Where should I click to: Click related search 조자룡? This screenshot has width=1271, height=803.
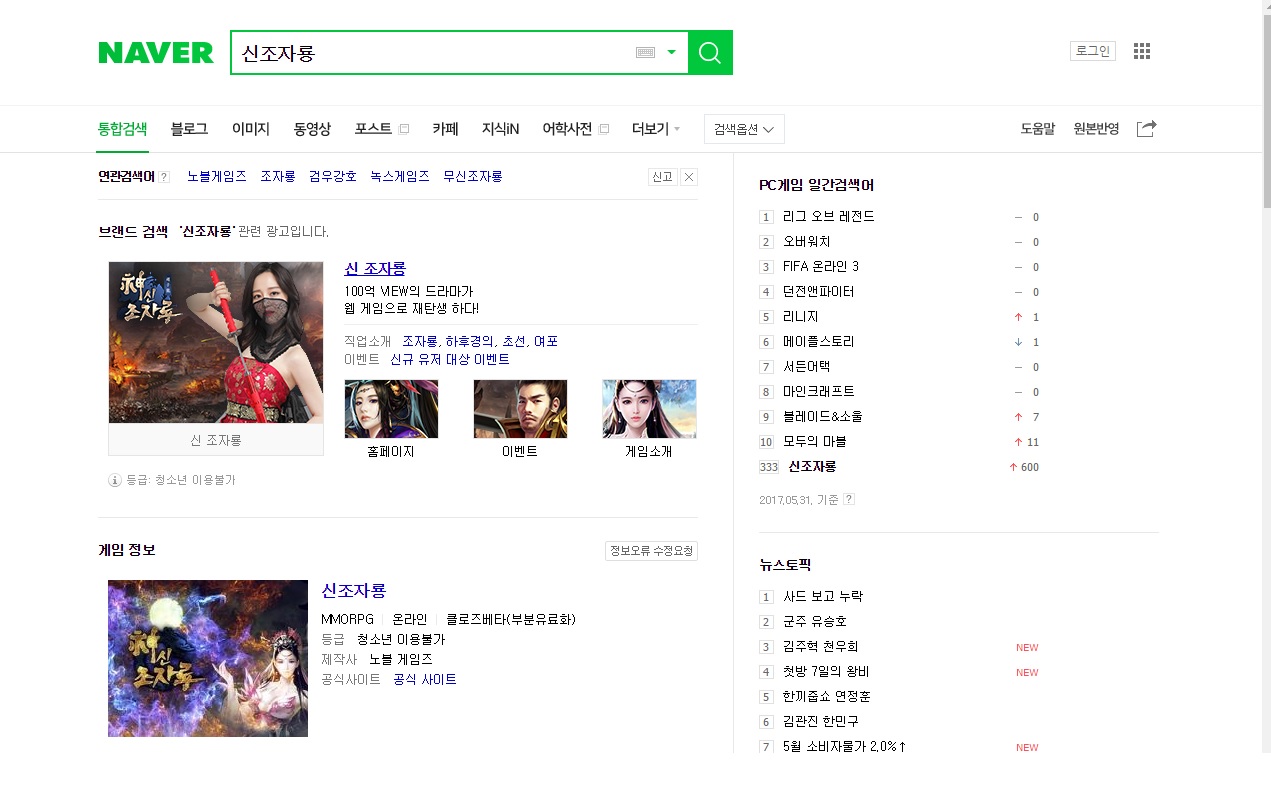(x=278, y=176)
